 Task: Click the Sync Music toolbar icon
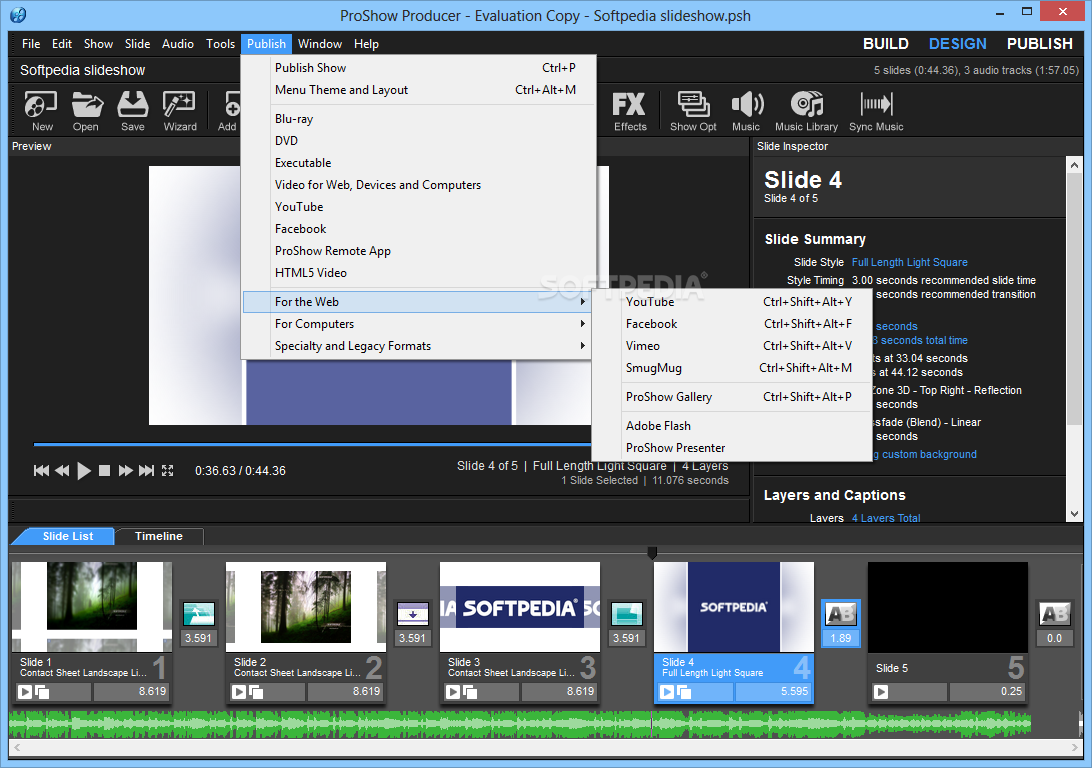[x=876, y=111]
